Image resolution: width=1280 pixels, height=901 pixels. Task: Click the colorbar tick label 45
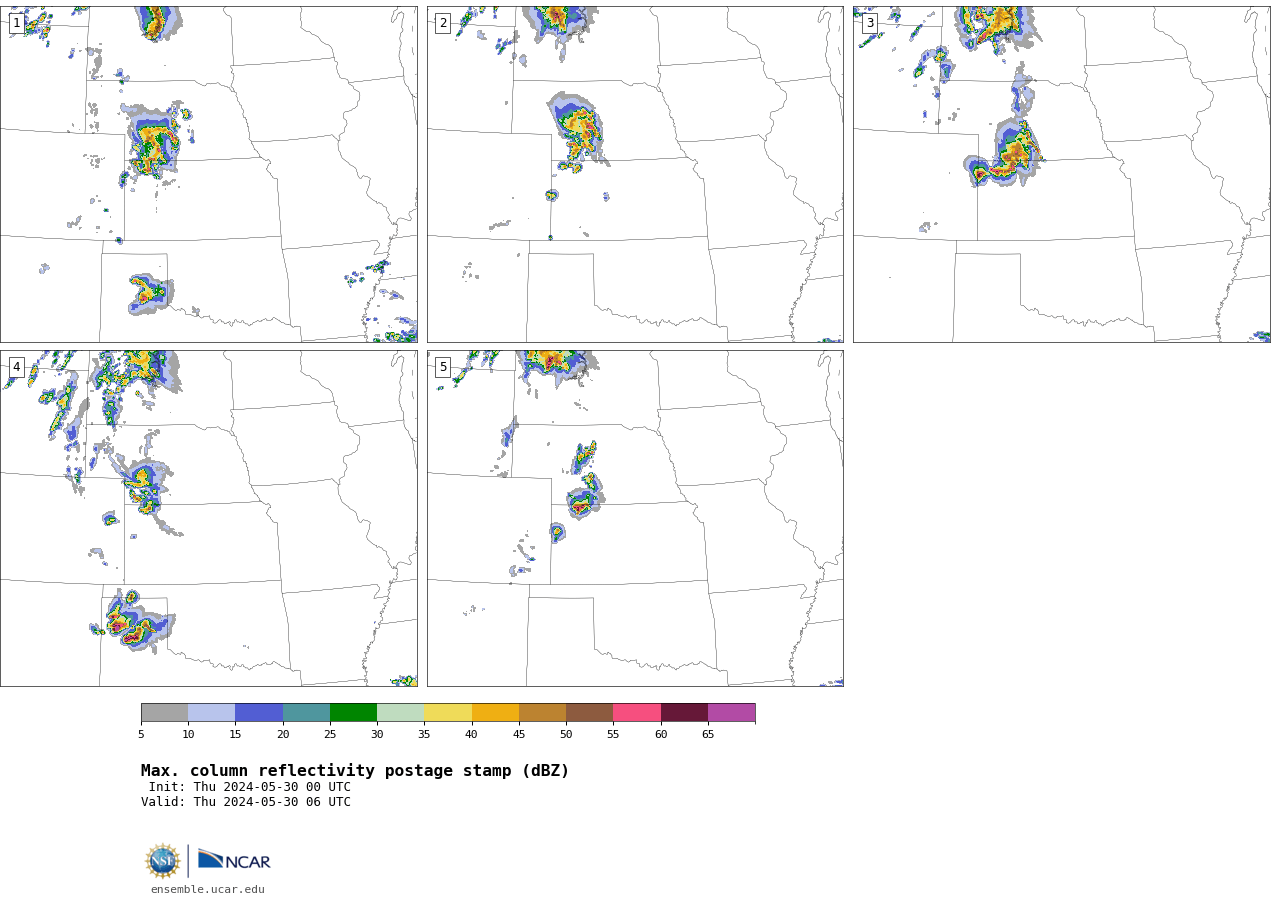coord(519,735)
